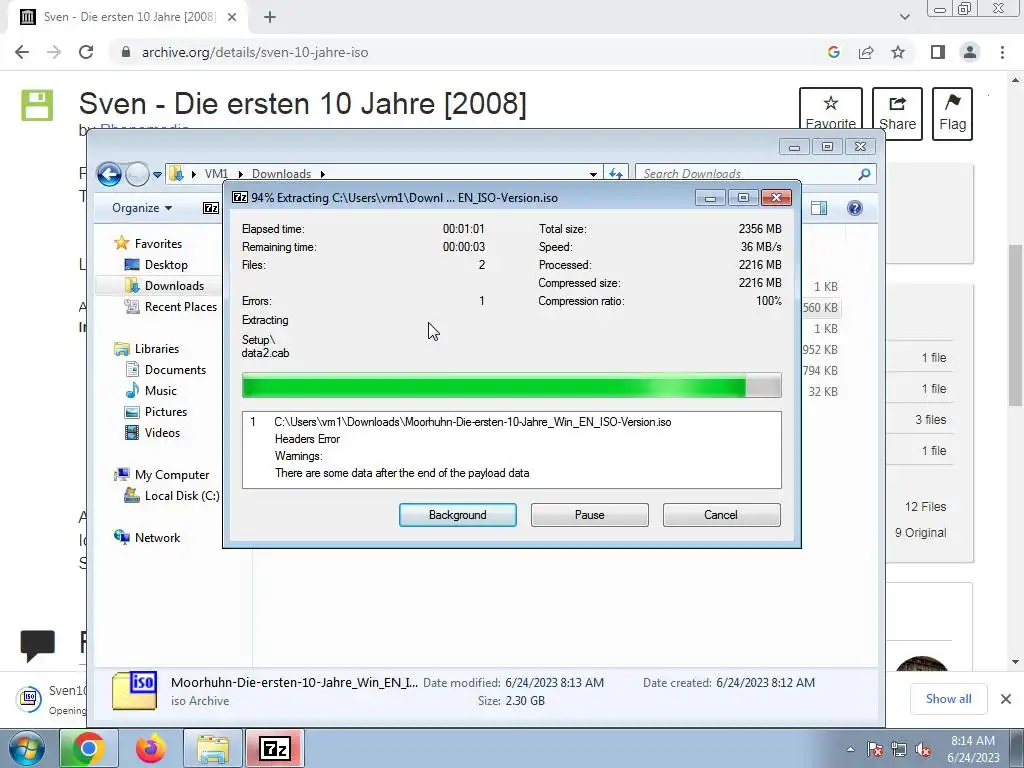The width and height of the screenshot is (1024, 768).
Task: Click the 7z toolbar icon in Explorer
Action: pos(211,208)
